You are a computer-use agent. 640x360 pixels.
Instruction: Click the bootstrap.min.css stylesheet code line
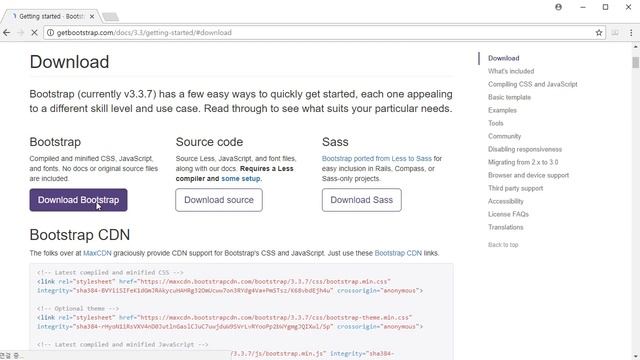coord(214,282)
